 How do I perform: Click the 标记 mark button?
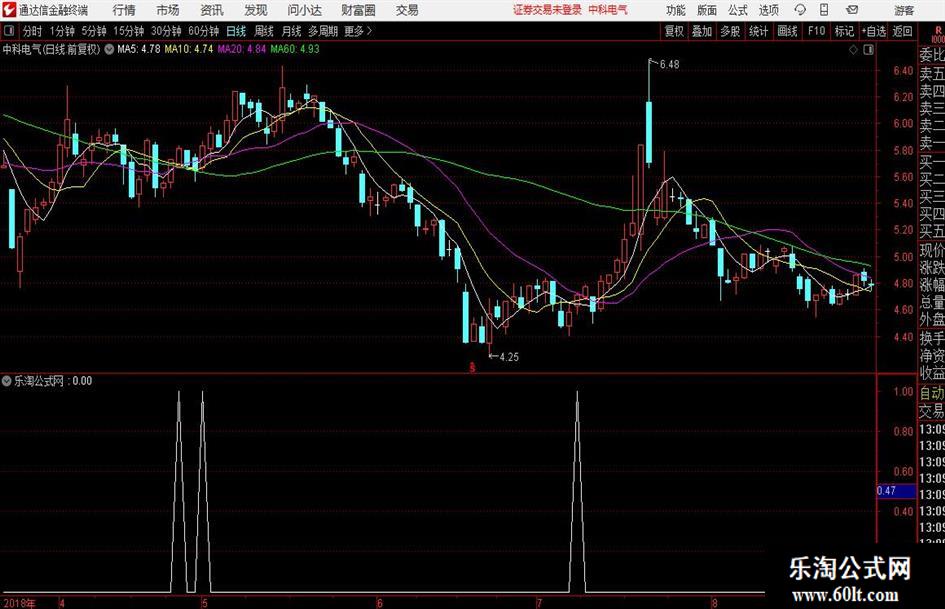coord(844,31)
